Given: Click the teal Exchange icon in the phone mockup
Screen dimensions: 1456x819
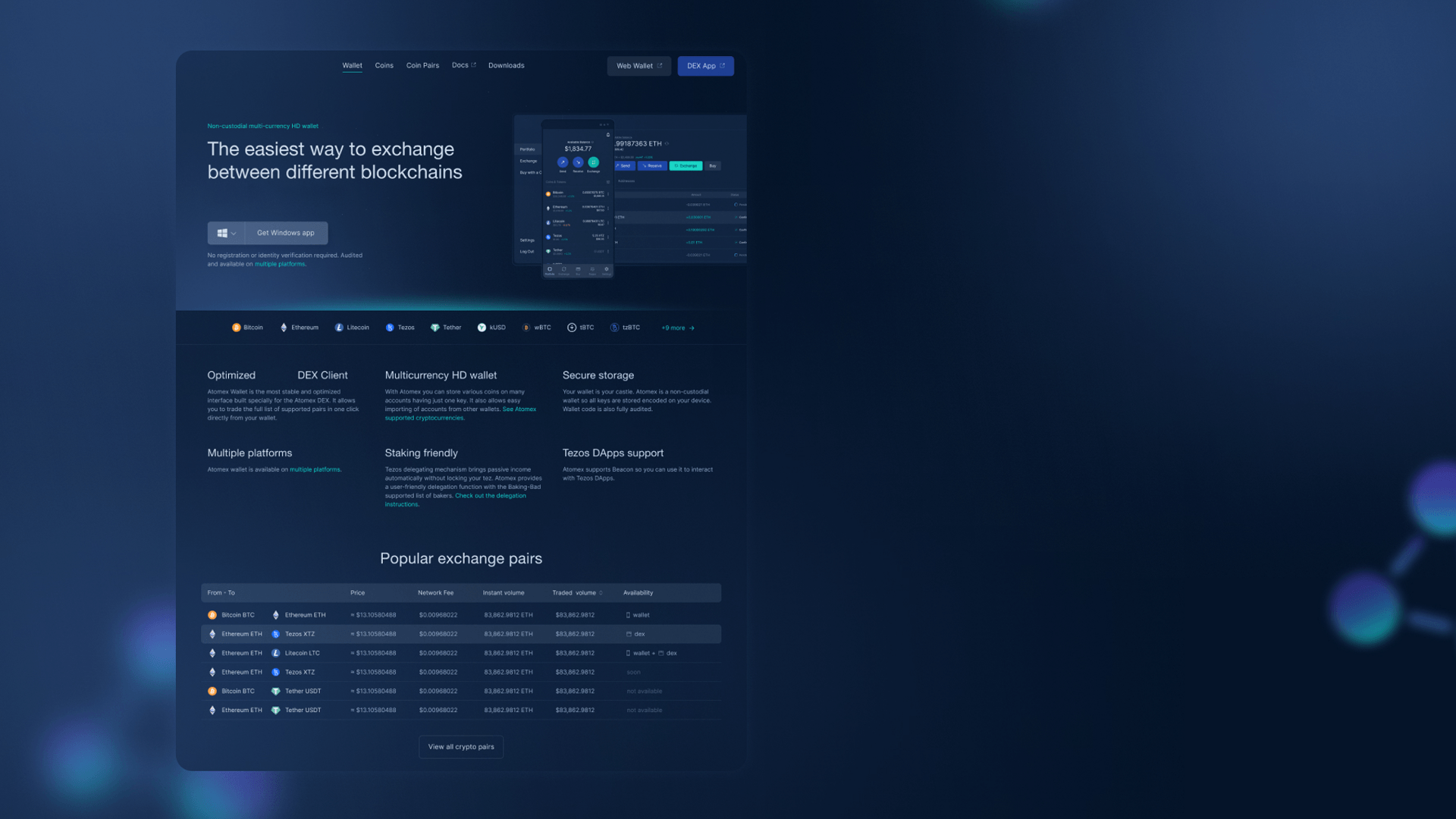Looking at the screenshot, I should click(593, 162).
